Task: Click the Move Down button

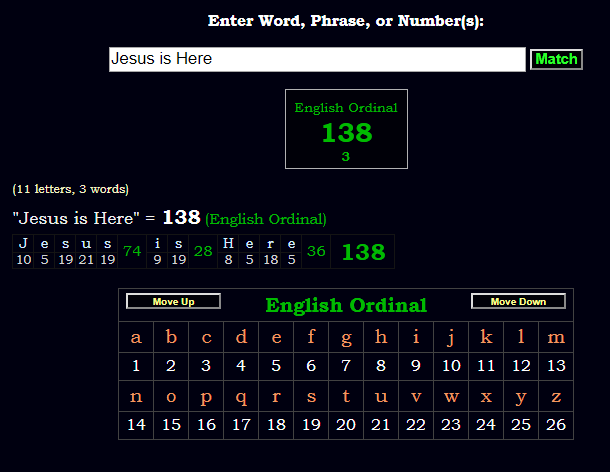Action: point(518,302)
